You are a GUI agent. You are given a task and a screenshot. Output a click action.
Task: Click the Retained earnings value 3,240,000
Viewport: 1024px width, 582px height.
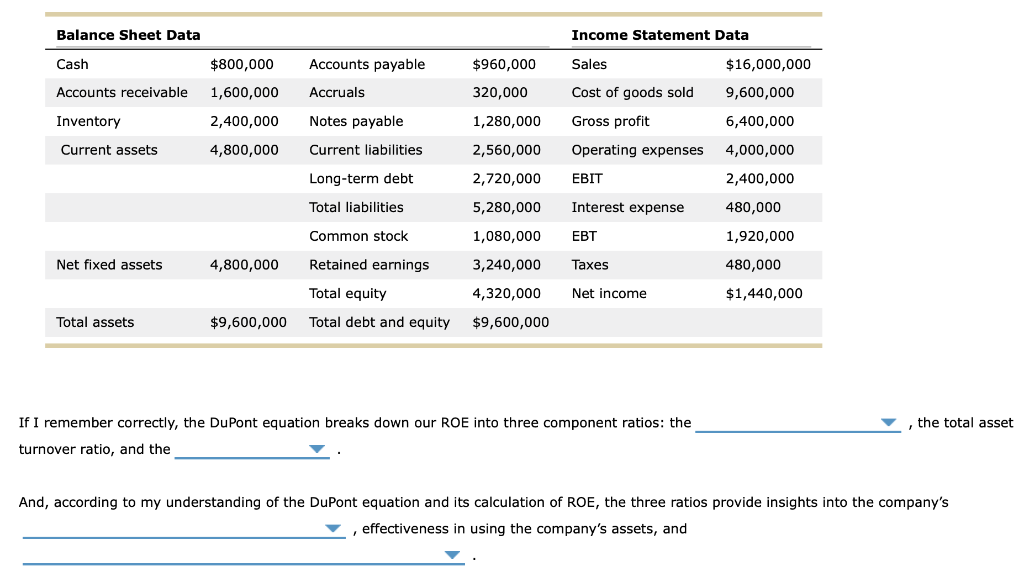pyautogui.click(x=507, y=265)
